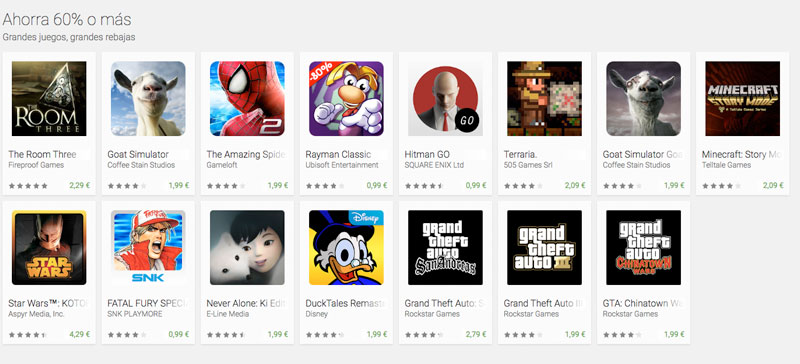This screenshot has height=364, width=800.
Task: Open the Minecraft: Story Mode icon
Action: (742, 99)
